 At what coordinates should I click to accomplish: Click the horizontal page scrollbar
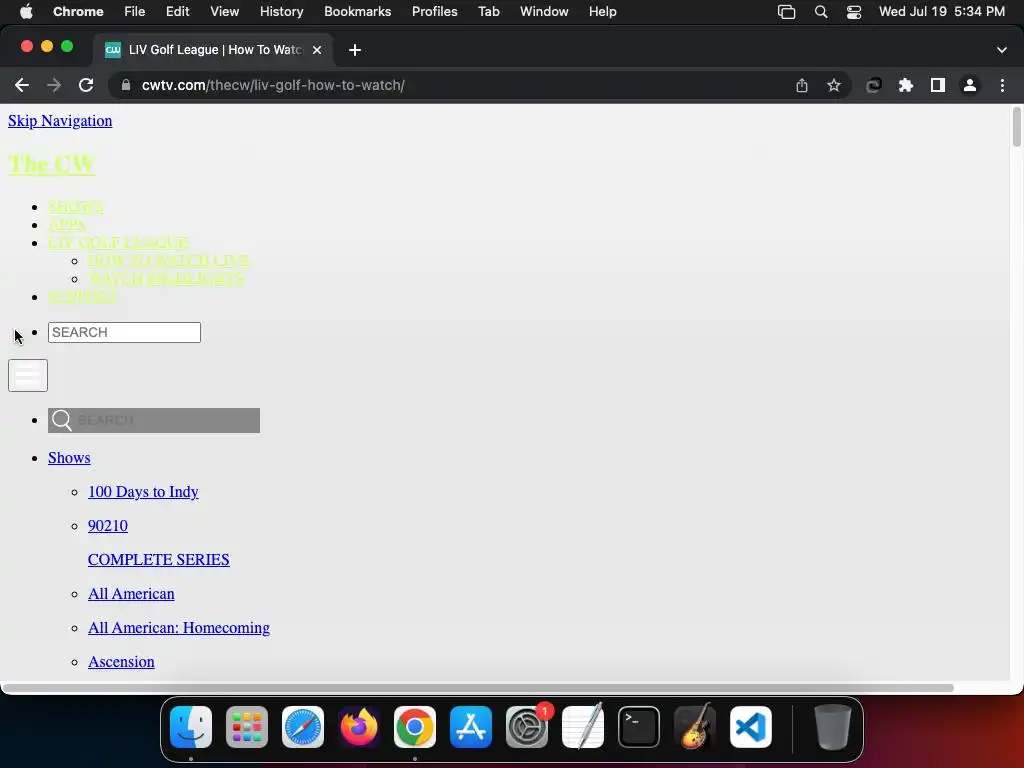pos(477,688)
